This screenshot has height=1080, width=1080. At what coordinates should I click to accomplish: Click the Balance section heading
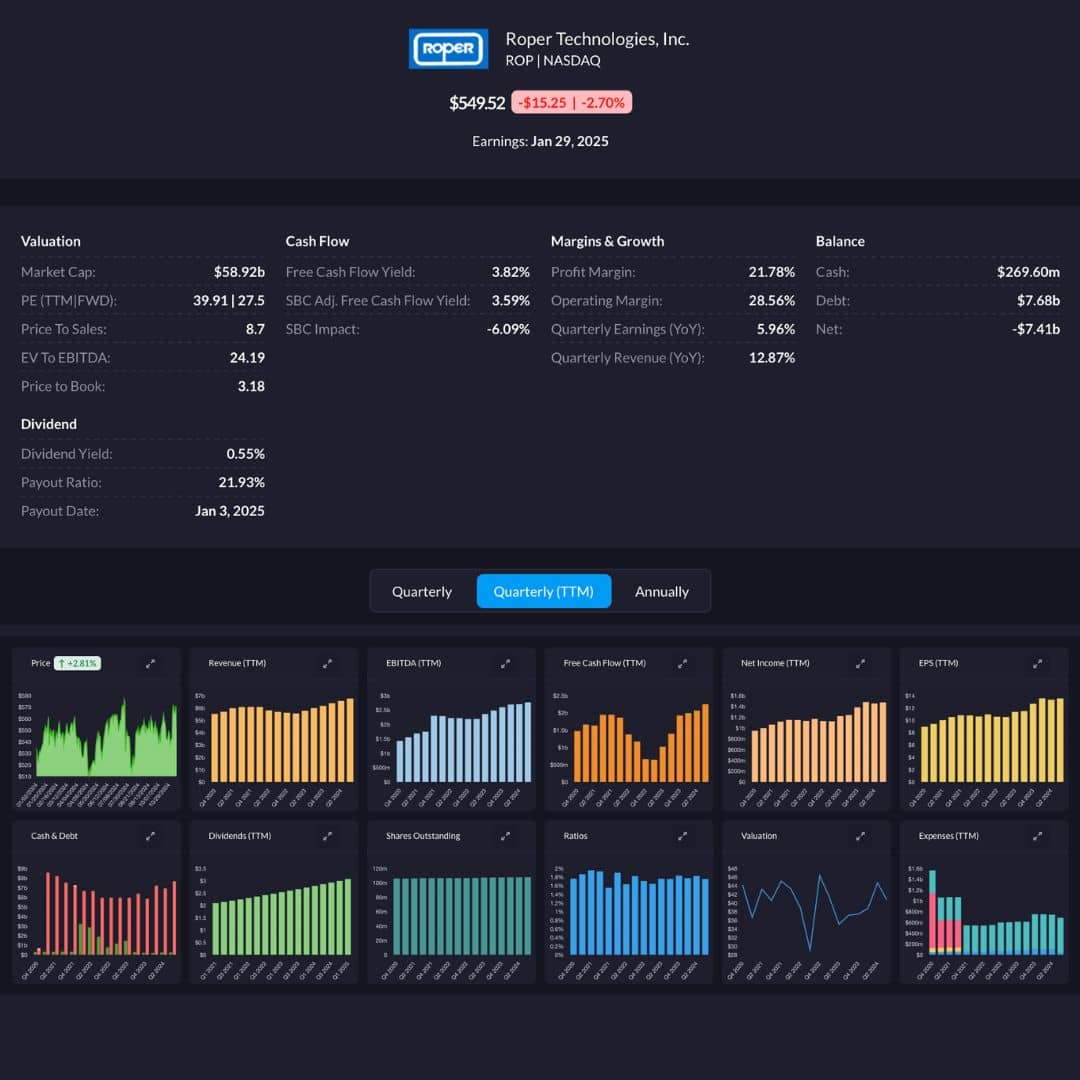pyautogui.click(x=840, y=241)
